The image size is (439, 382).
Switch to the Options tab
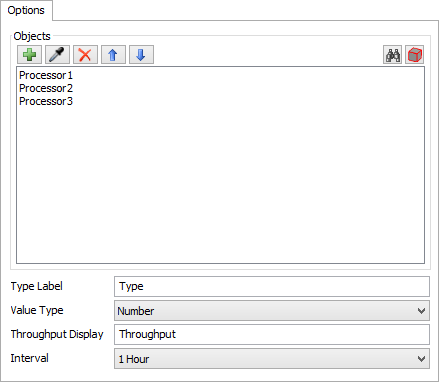(26, 10)
